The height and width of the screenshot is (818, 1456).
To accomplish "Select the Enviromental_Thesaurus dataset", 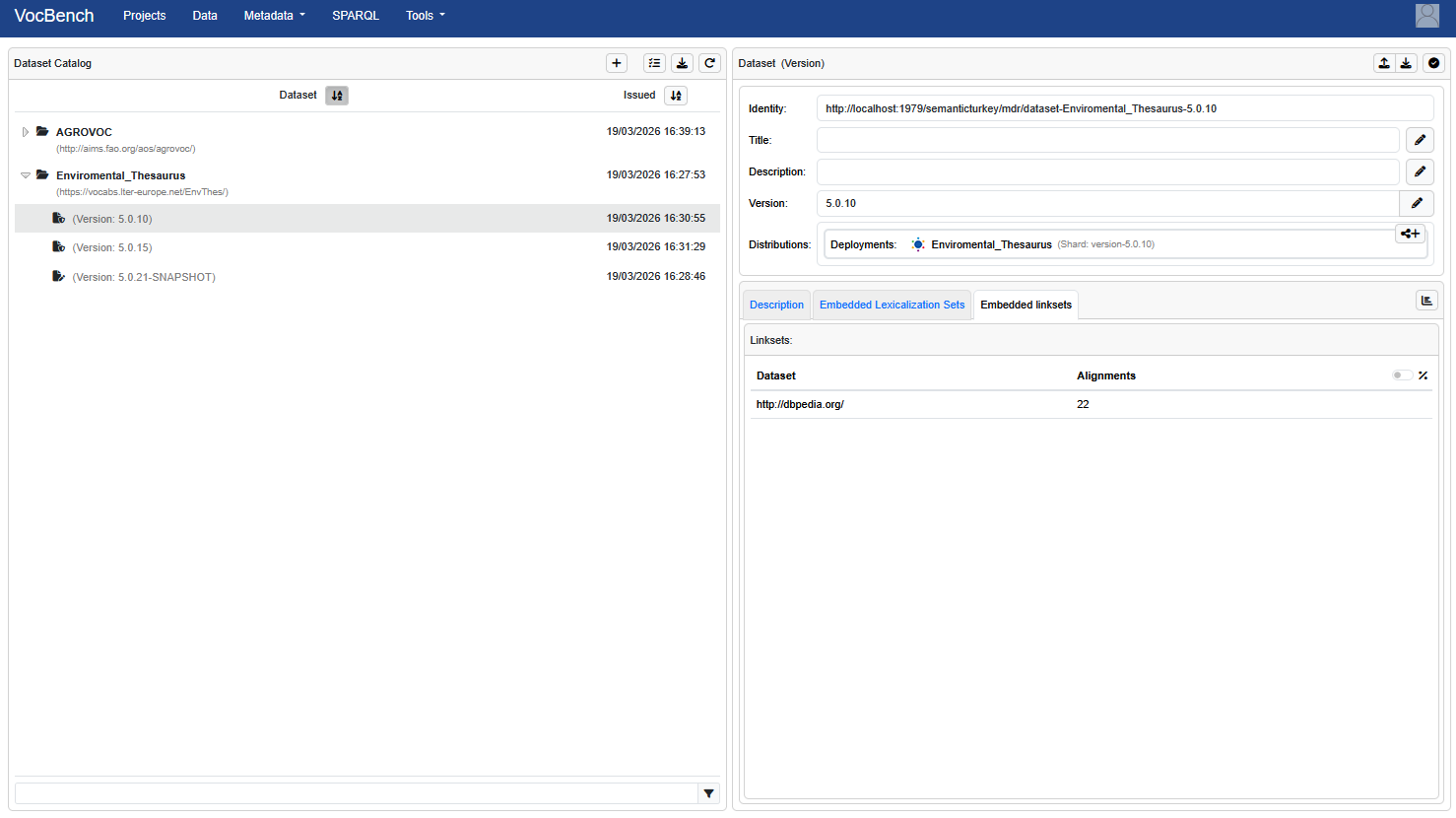I will pos(120,175).
